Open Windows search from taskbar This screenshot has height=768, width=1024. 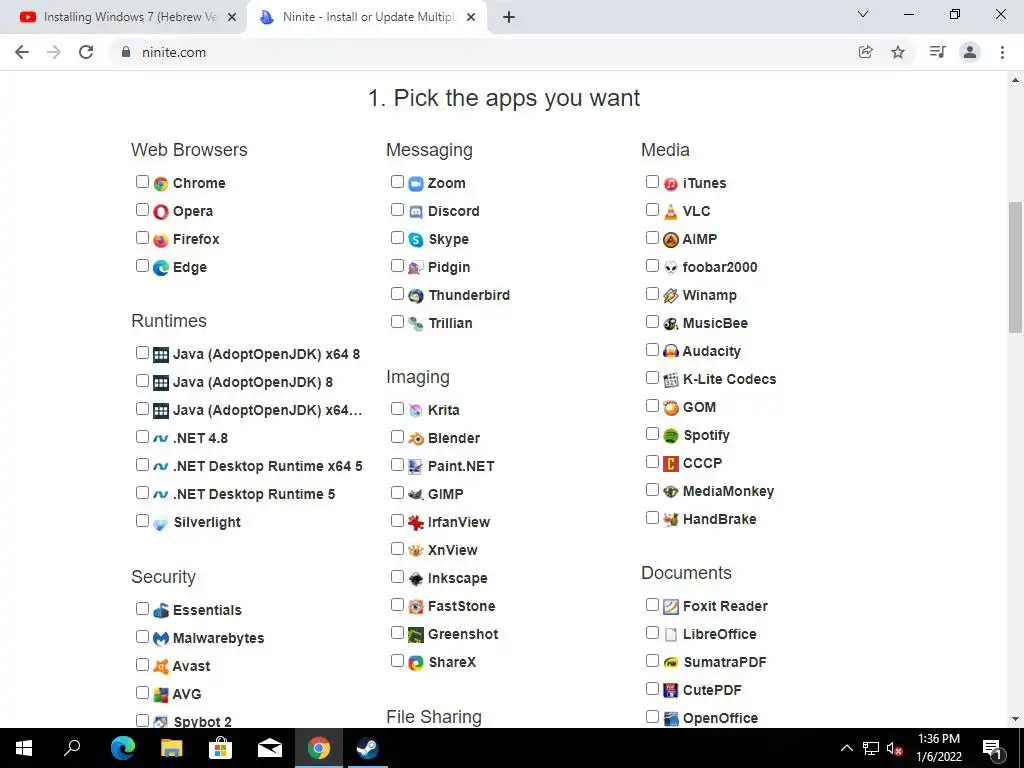(x=72, y=748)
